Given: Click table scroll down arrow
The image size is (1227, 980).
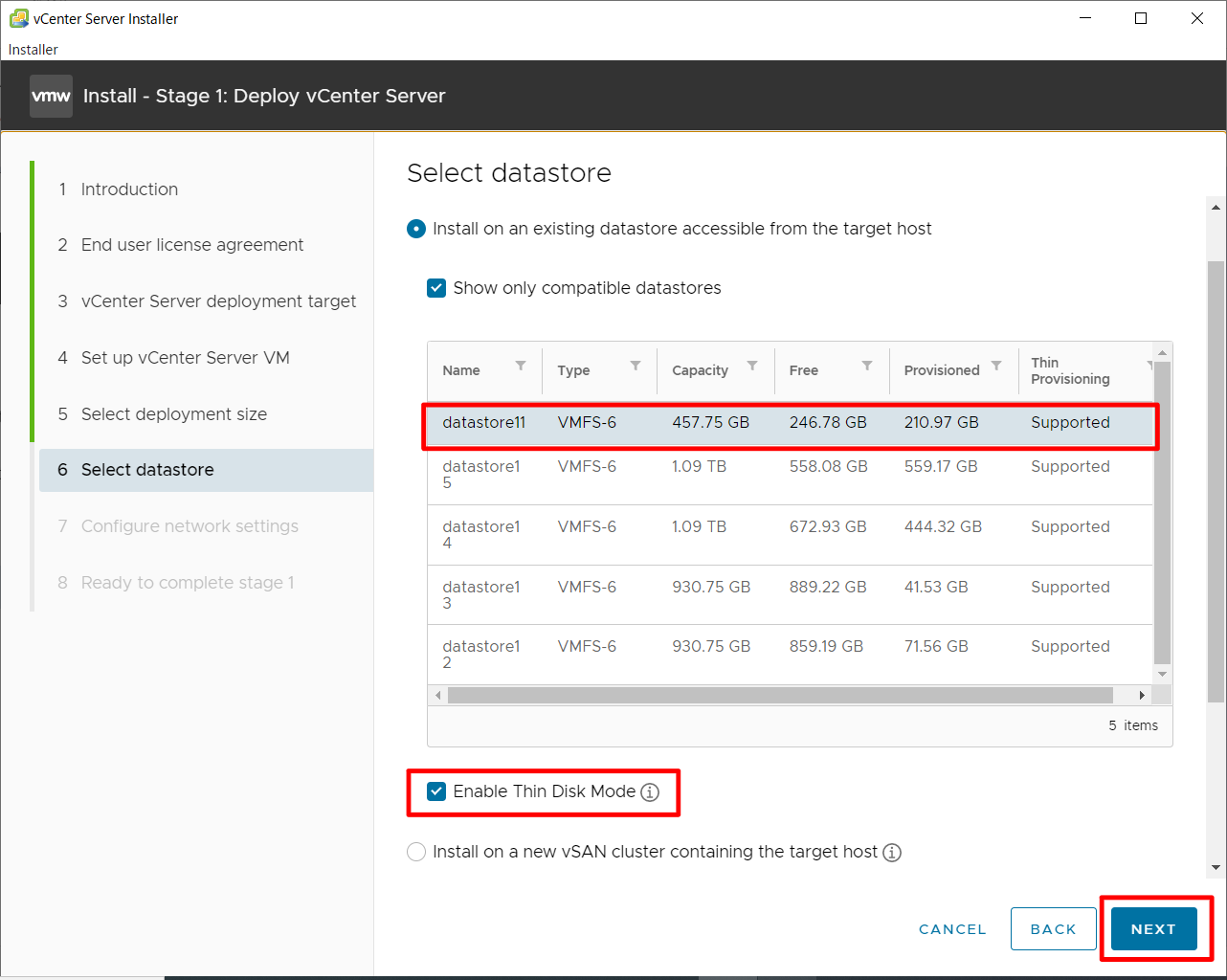Looking at the screenshot, I should click(1163, 675).
